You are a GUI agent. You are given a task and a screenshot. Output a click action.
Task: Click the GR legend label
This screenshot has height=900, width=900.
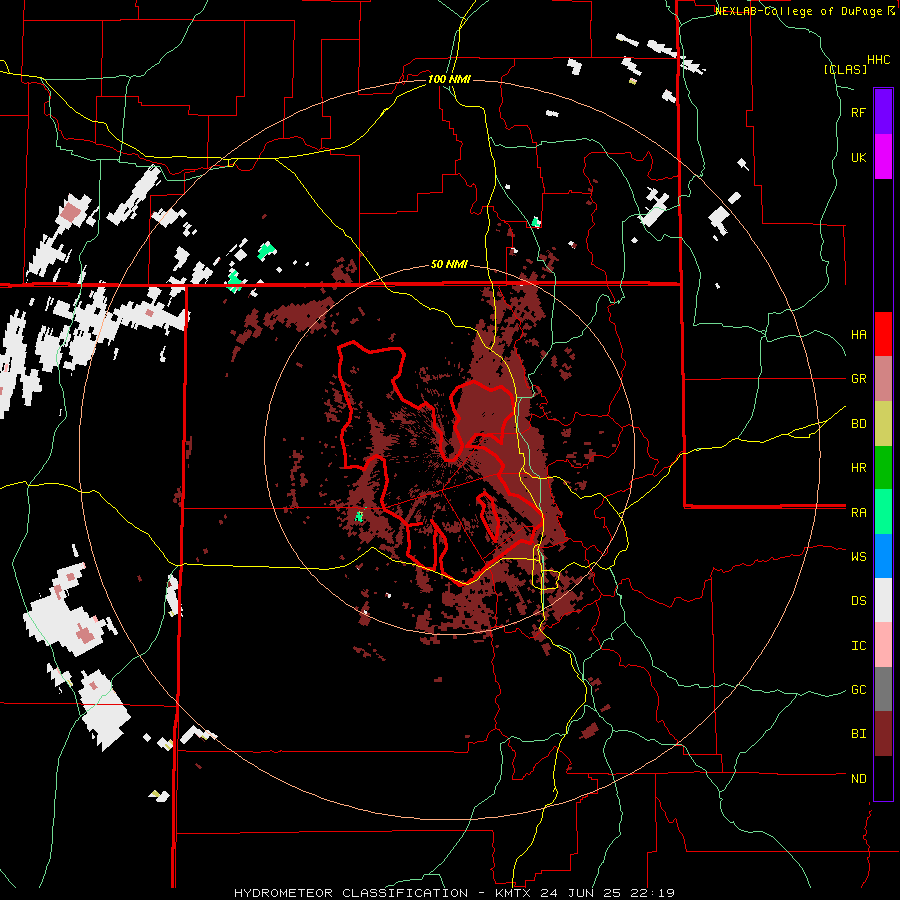(858, 379)
